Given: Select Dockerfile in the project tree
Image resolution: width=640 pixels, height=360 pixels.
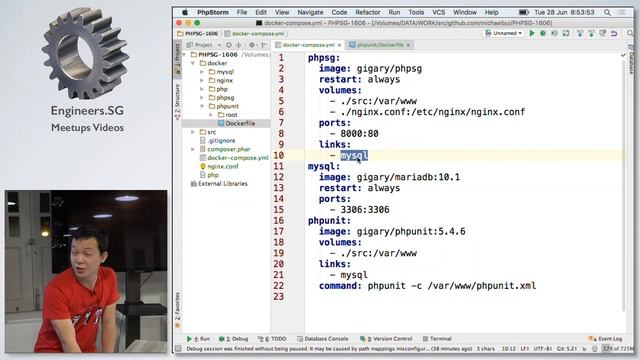Looking at the screenshot, I should click(x=240, y=123).
